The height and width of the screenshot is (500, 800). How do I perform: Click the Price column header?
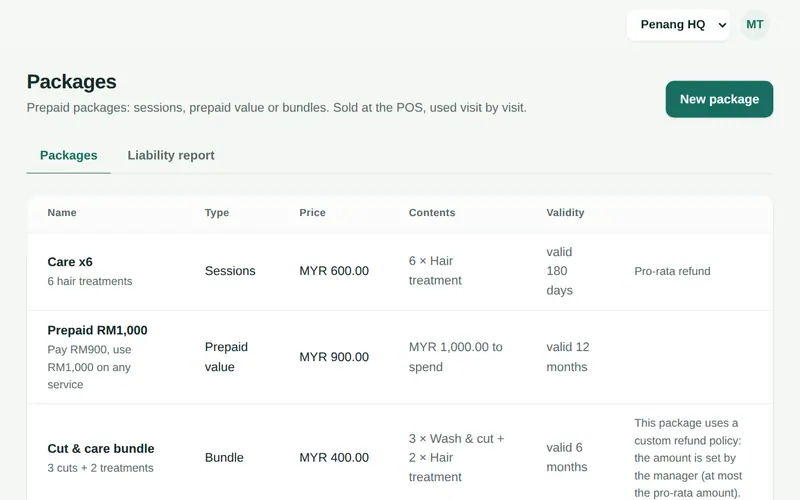tap(312, 213)
